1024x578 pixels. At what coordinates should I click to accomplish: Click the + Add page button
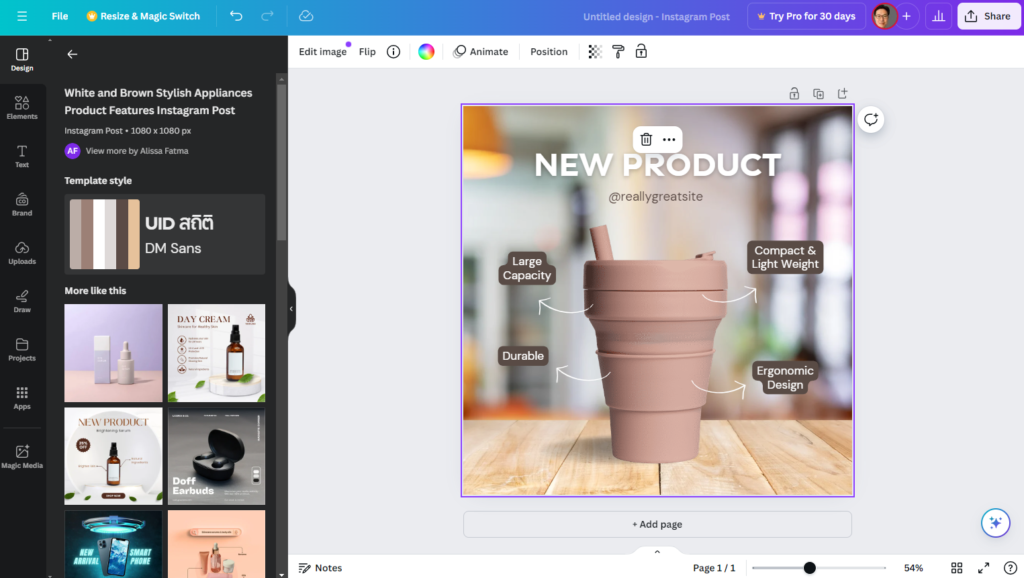(x=657, y=524)
